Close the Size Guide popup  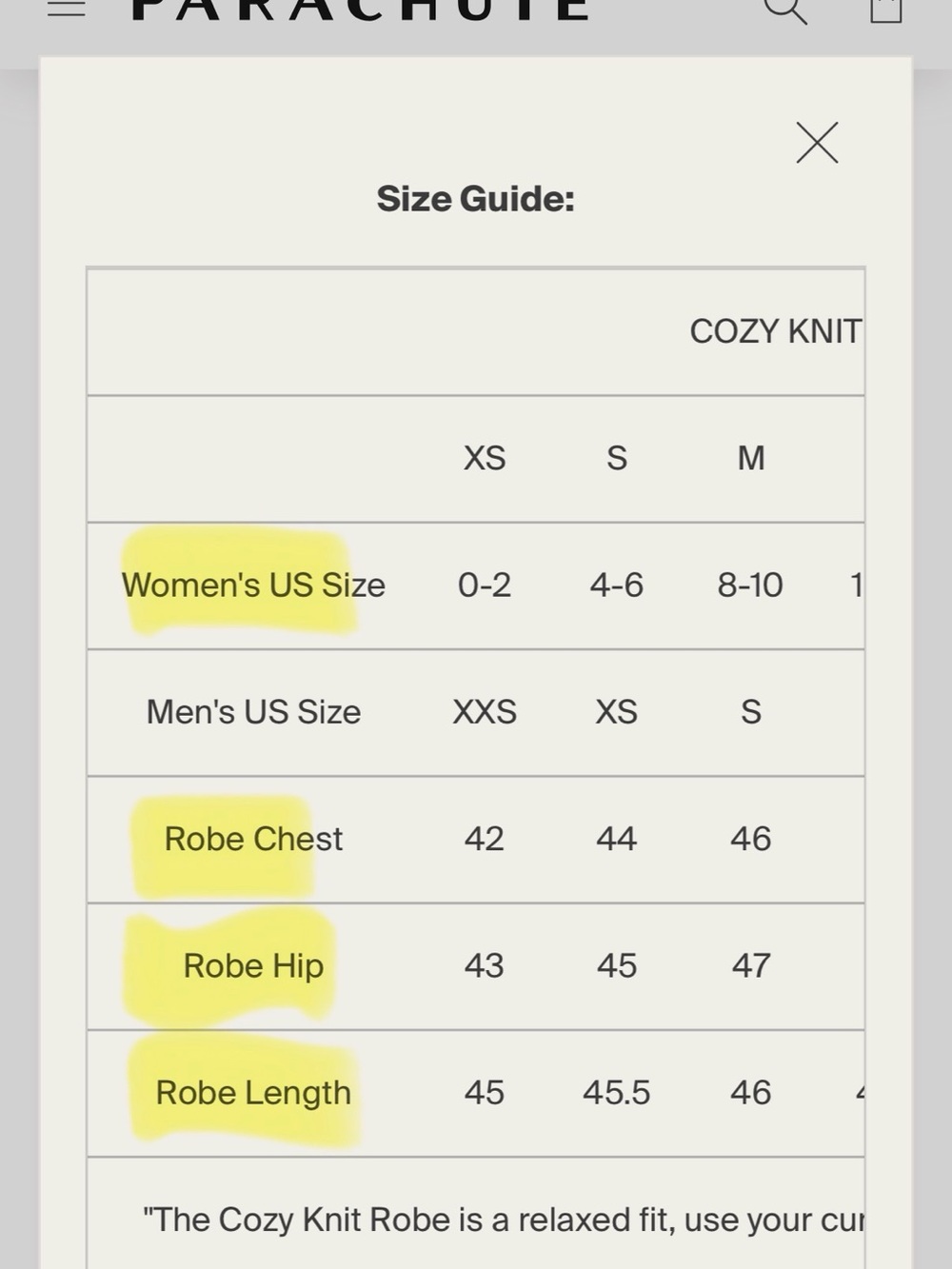tap(817, 143)
